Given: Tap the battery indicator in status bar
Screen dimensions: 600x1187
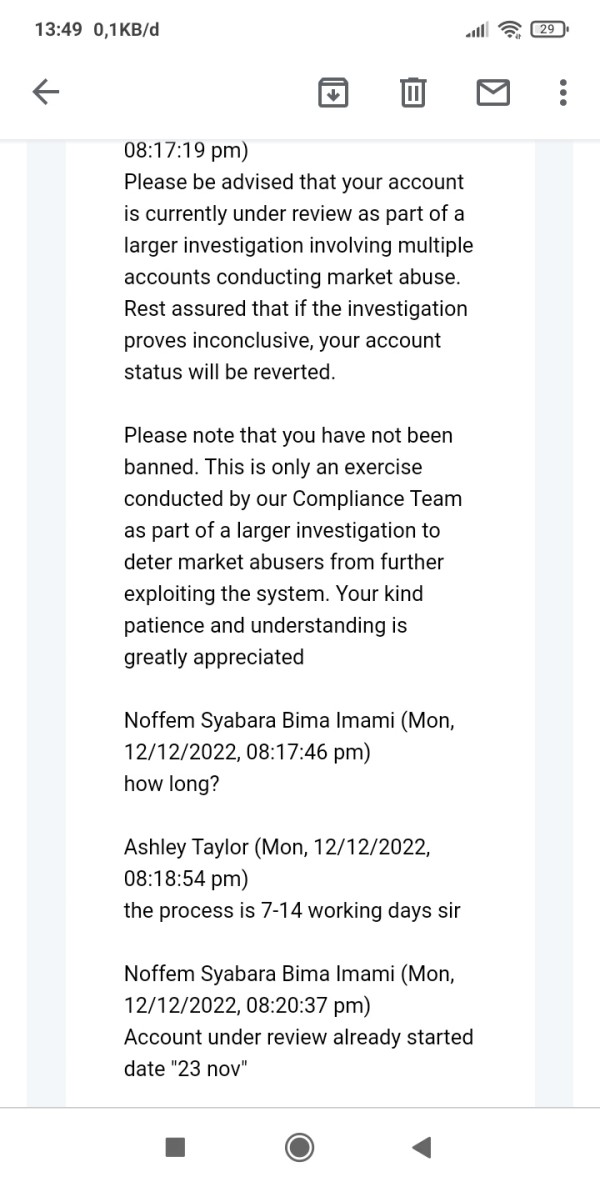Looking at the screenshot, I should pos(549,30).
